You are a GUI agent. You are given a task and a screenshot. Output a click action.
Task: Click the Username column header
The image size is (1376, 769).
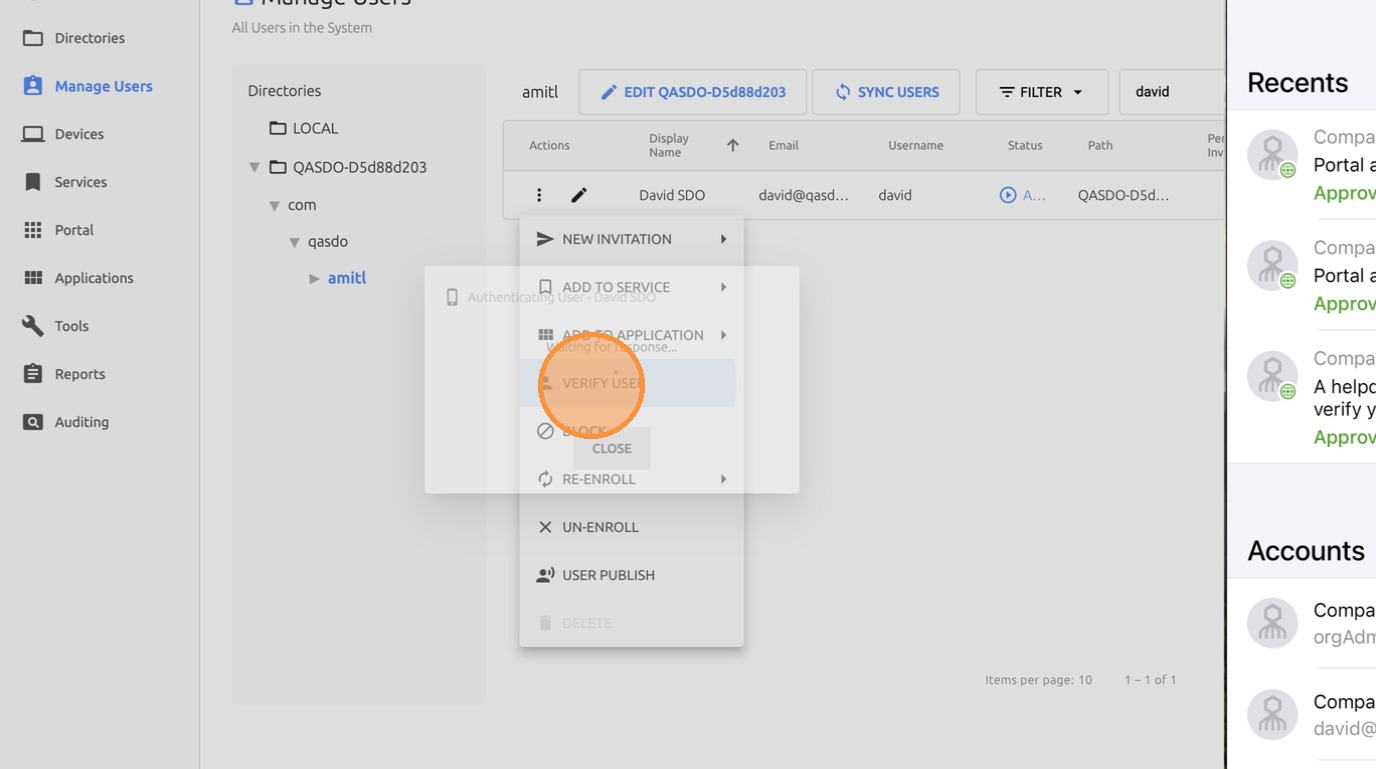tap(916, 145)
